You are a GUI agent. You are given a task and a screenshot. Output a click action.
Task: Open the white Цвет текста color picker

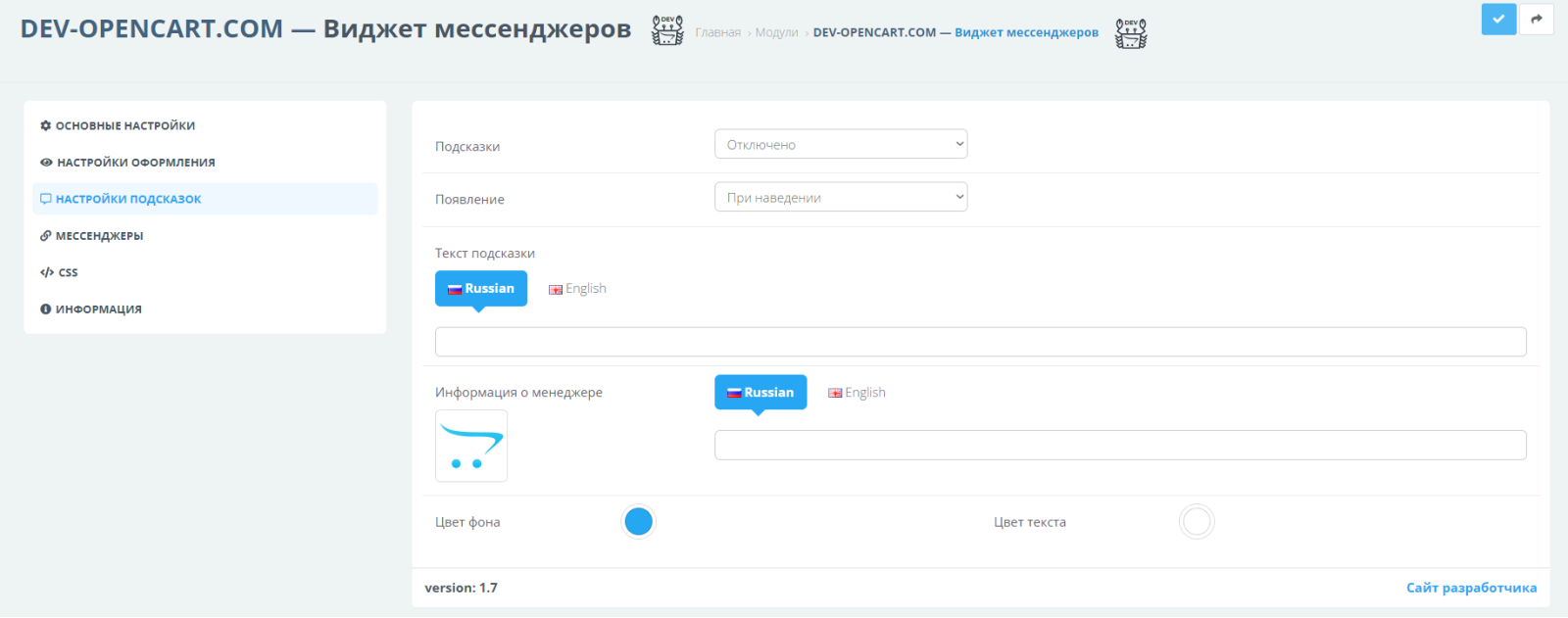[x=1197, y=521]
